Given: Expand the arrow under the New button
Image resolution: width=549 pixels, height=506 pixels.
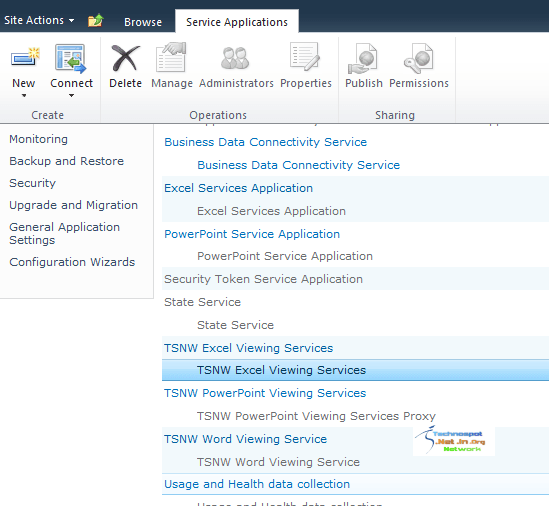Looking at the screenshot, I should point(24,96).
